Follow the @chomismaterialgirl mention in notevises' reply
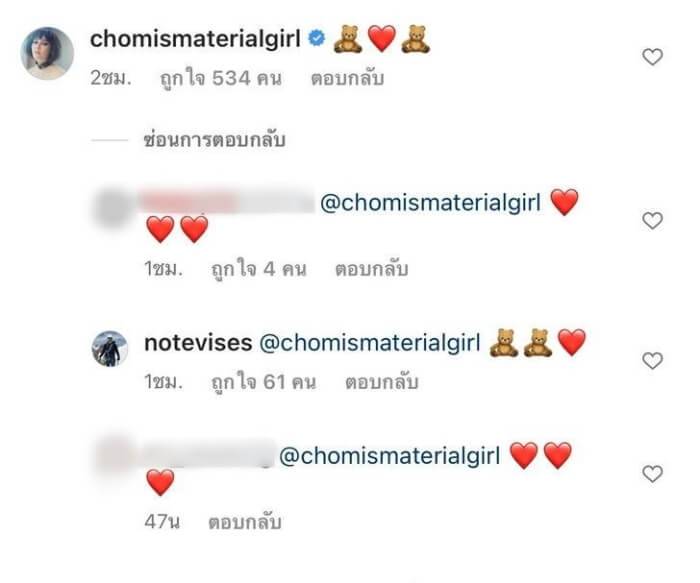 click(370, 344)
